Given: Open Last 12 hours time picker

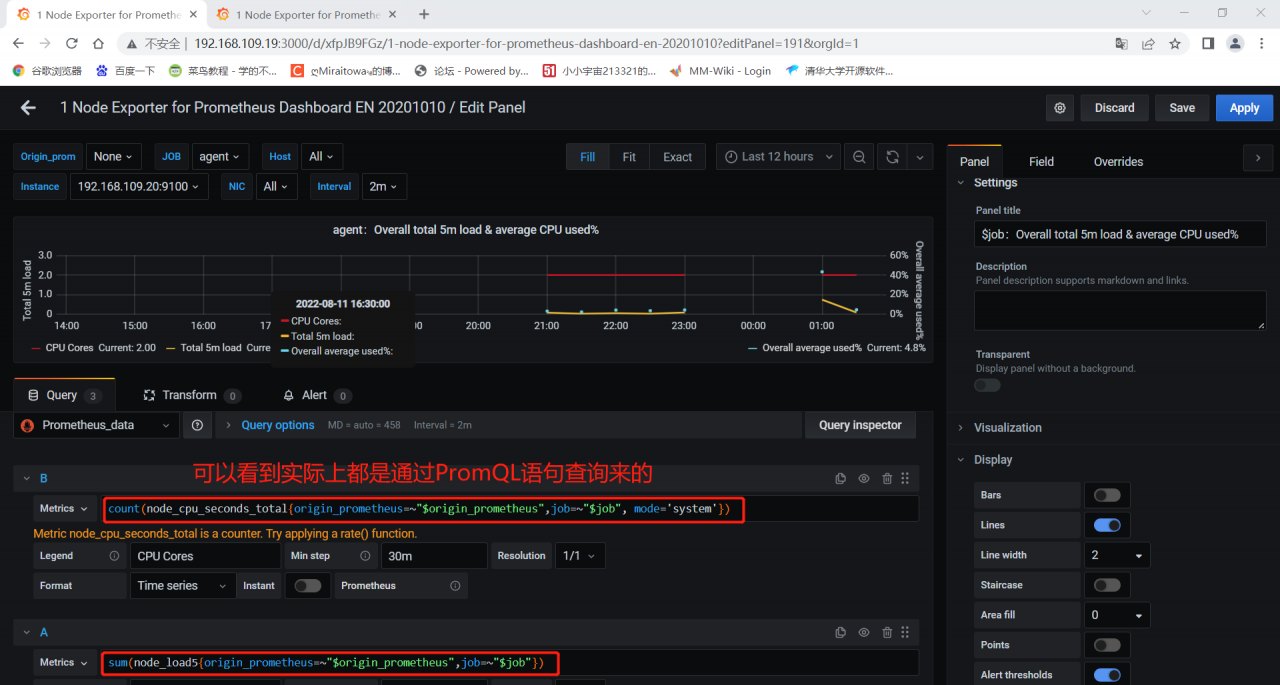Looking at the screenshot, I should click(779, 157).
